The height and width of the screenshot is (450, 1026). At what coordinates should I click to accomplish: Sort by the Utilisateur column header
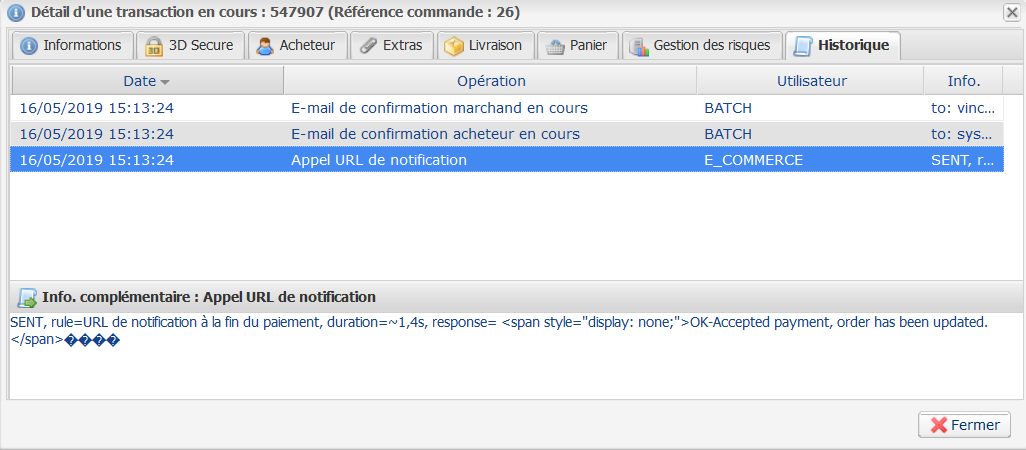pyautogui.click(x=811, y=81)
